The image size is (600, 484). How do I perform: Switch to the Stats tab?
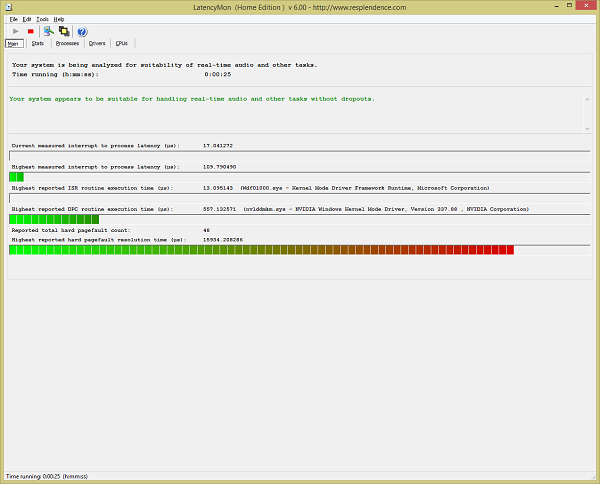click(37, 44)
